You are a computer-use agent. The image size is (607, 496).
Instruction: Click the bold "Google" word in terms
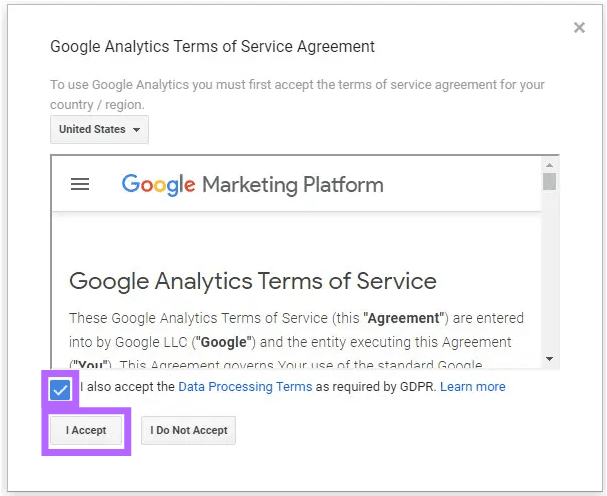tap(224, 342)
